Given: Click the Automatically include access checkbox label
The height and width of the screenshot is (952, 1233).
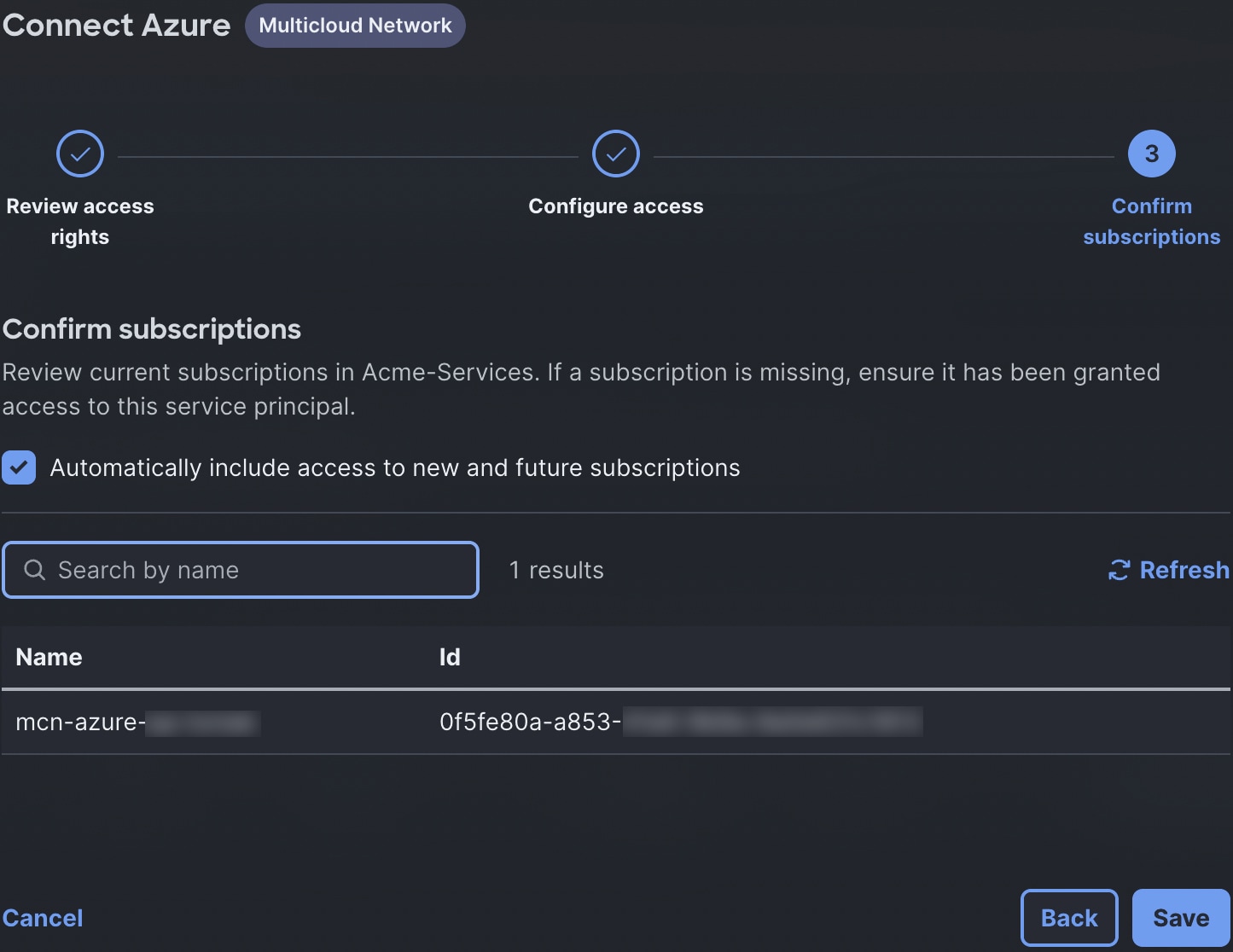Looking at the screenshot, I should pos(395,467).
